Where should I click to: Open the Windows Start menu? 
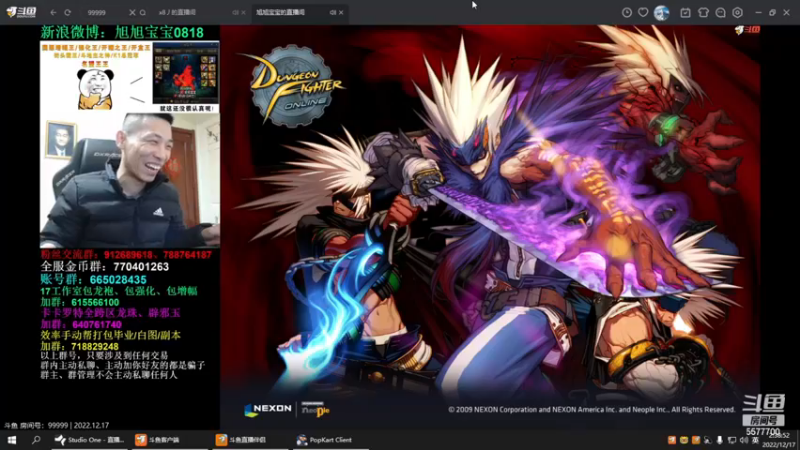tap(12, 440)
